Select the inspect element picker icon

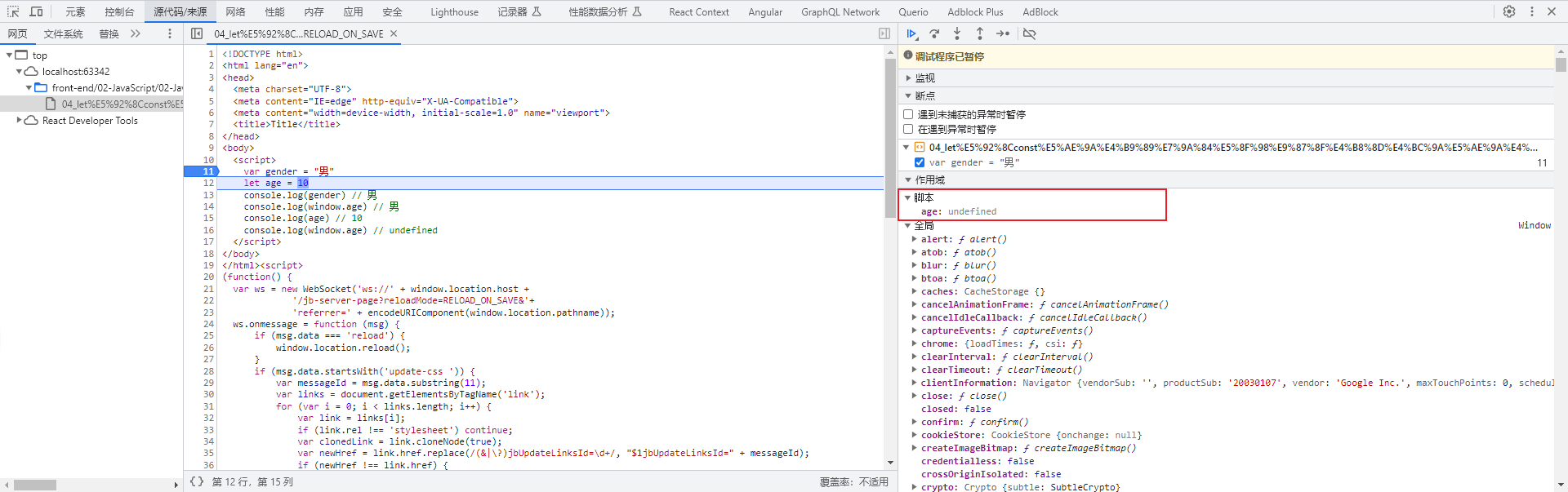[x=13, y=11]
